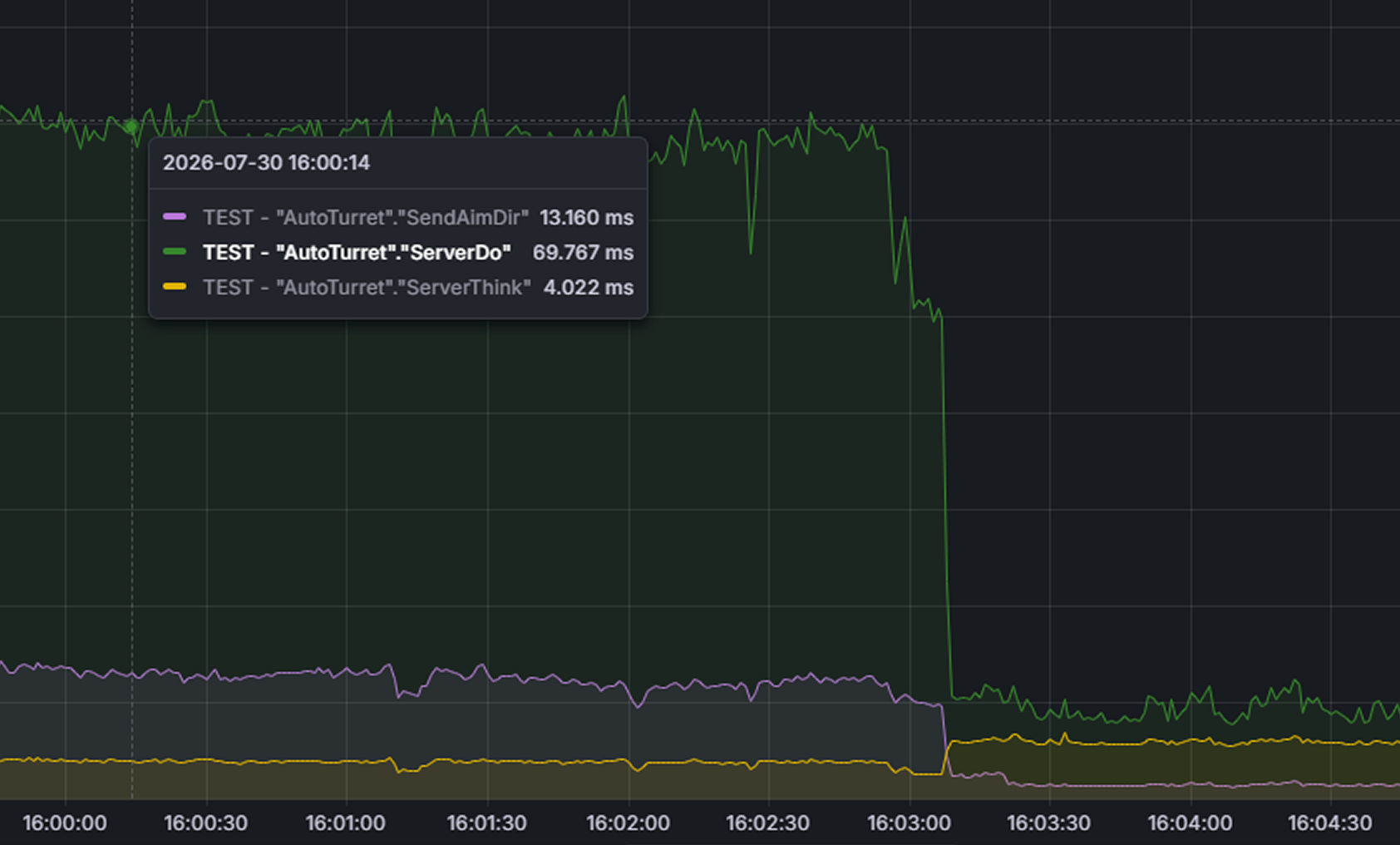Click the "AutoTurret"."SendAimDir" series label

coord(365,217)
